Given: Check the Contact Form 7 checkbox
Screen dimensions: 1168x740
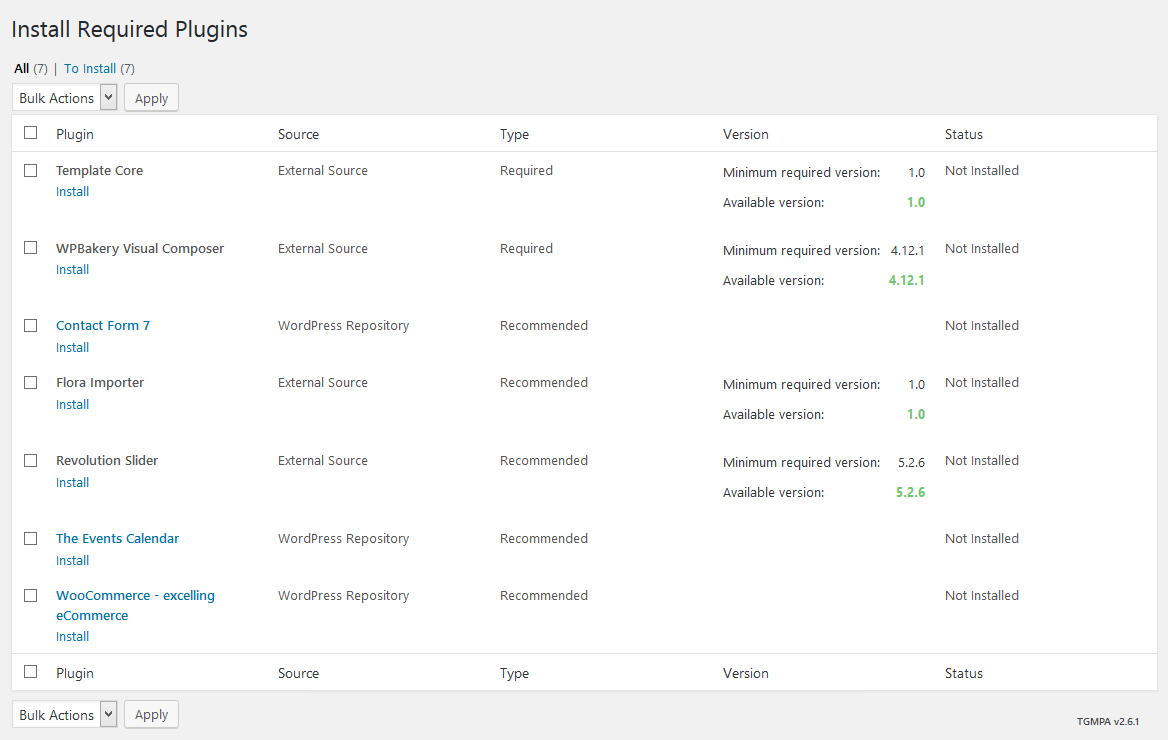Looking at the screenshot, I should [x=31, y=326].
